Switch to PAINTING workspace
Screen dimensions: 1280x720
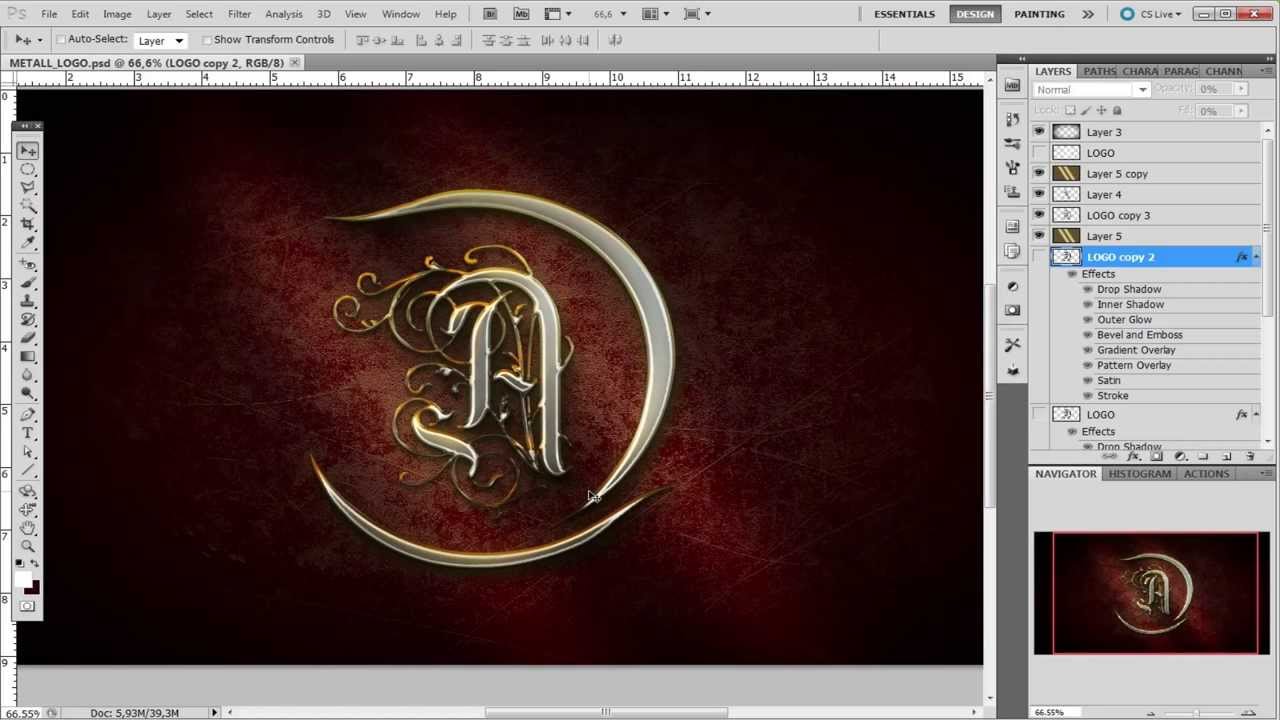coord(1039,14)
